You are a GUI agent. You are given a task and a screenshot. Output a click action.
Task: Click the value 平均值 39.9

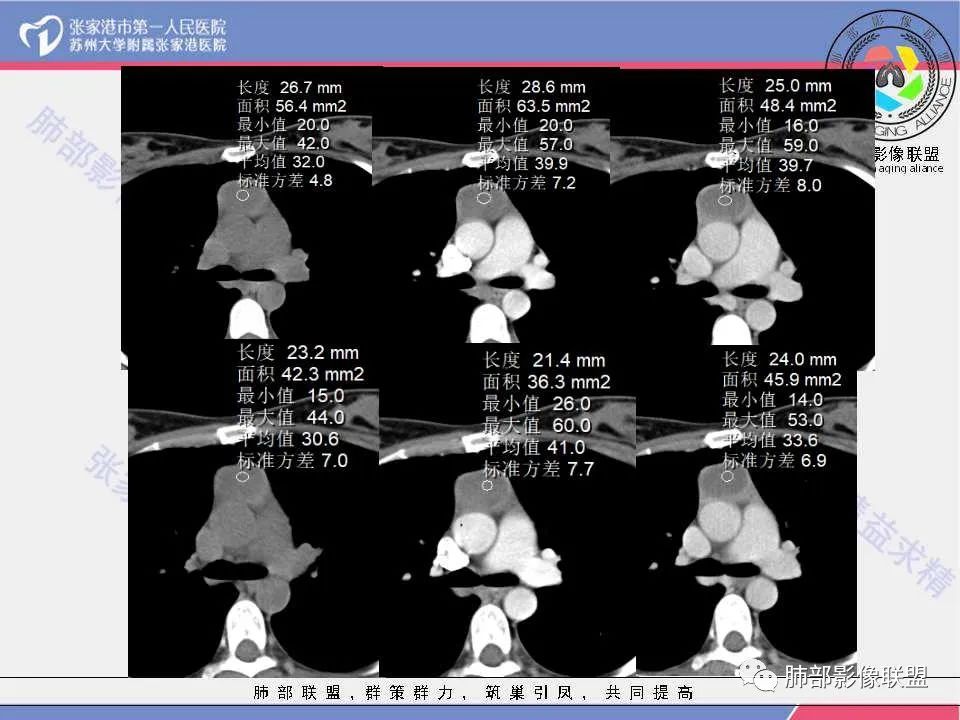(x=523, y=163)
